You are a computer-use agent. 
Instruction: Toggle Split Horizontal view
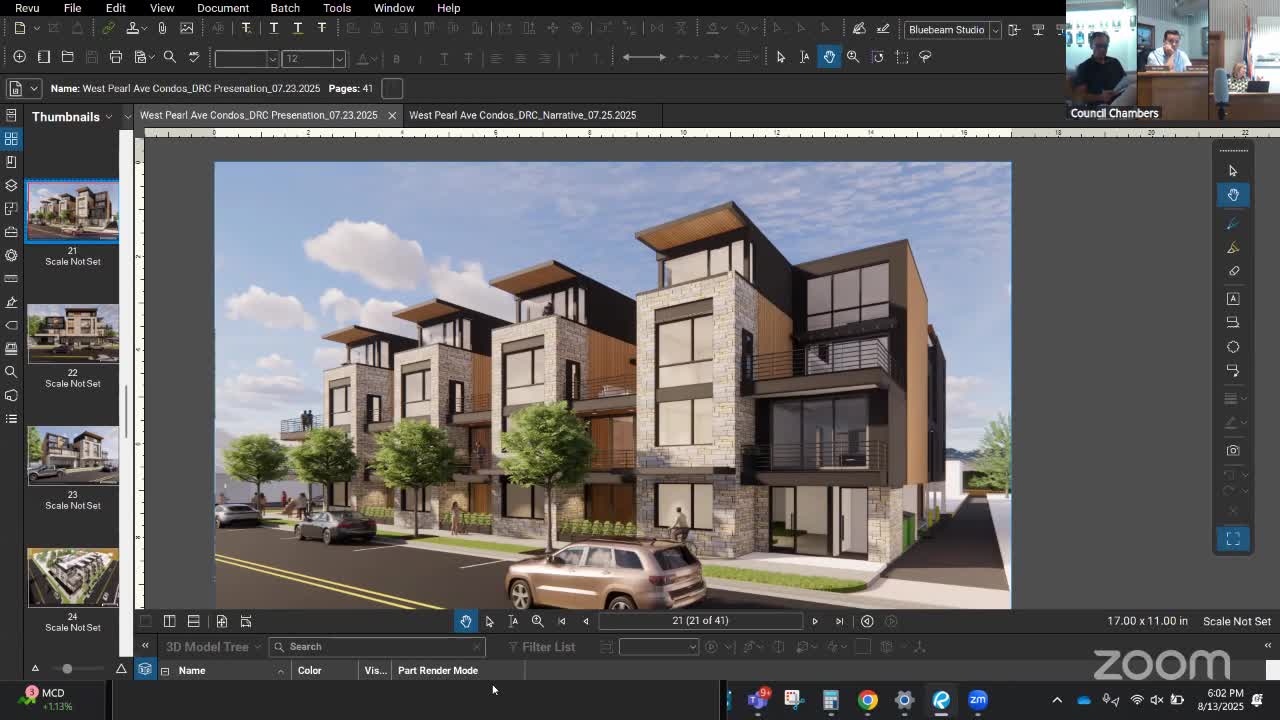[x=193, y=621]
